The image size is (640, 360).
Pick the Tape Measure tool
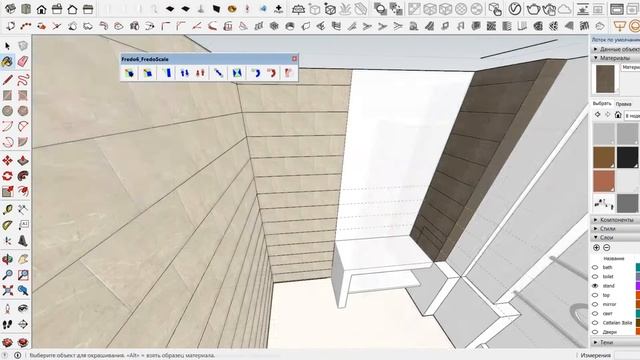click(7, 210)
